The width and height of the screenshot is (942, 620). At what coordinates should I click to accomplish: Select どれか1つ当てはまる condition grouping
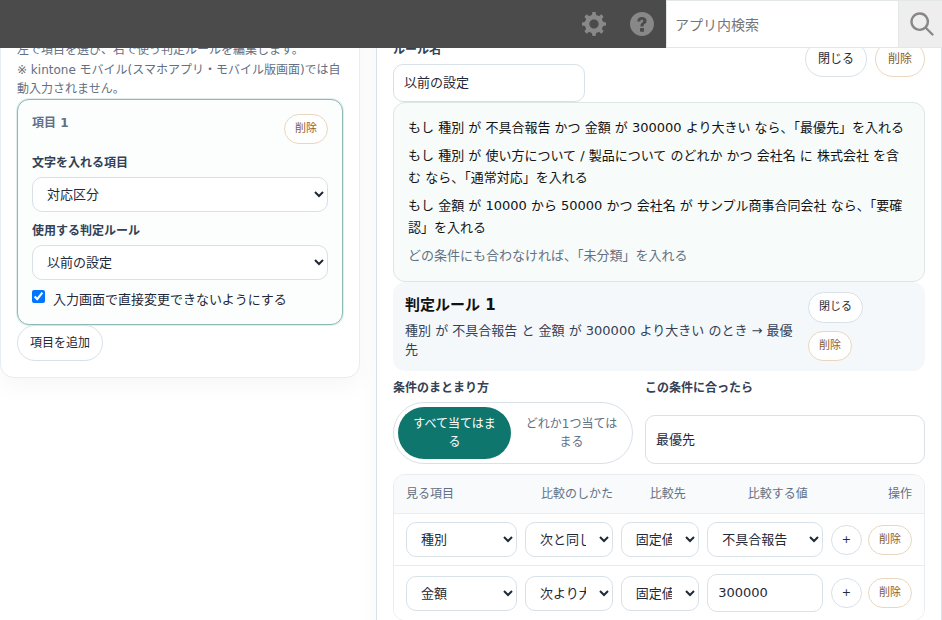coord(571,433)
